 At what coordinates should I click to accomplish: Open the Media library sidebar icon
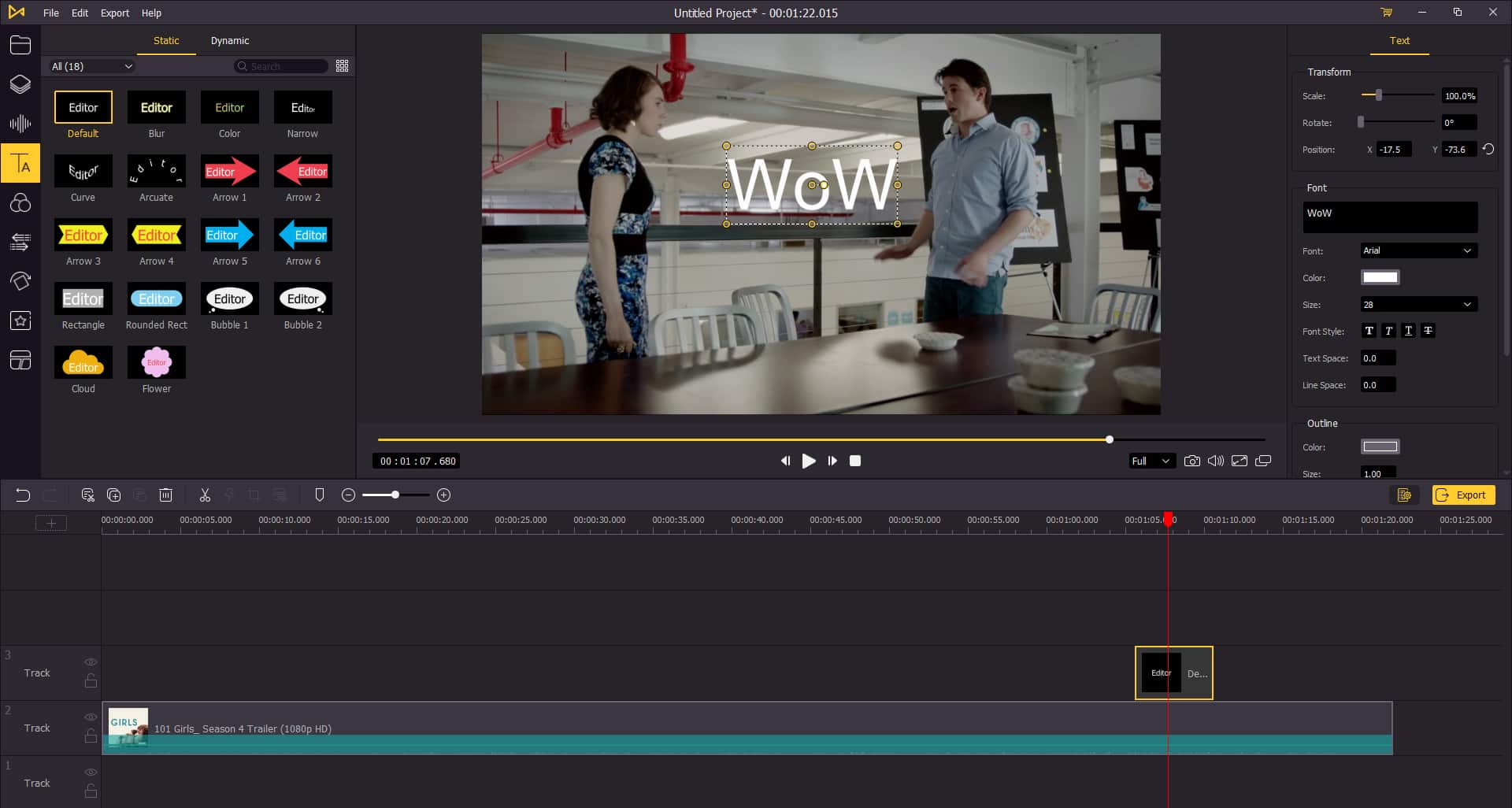point(20,45)
